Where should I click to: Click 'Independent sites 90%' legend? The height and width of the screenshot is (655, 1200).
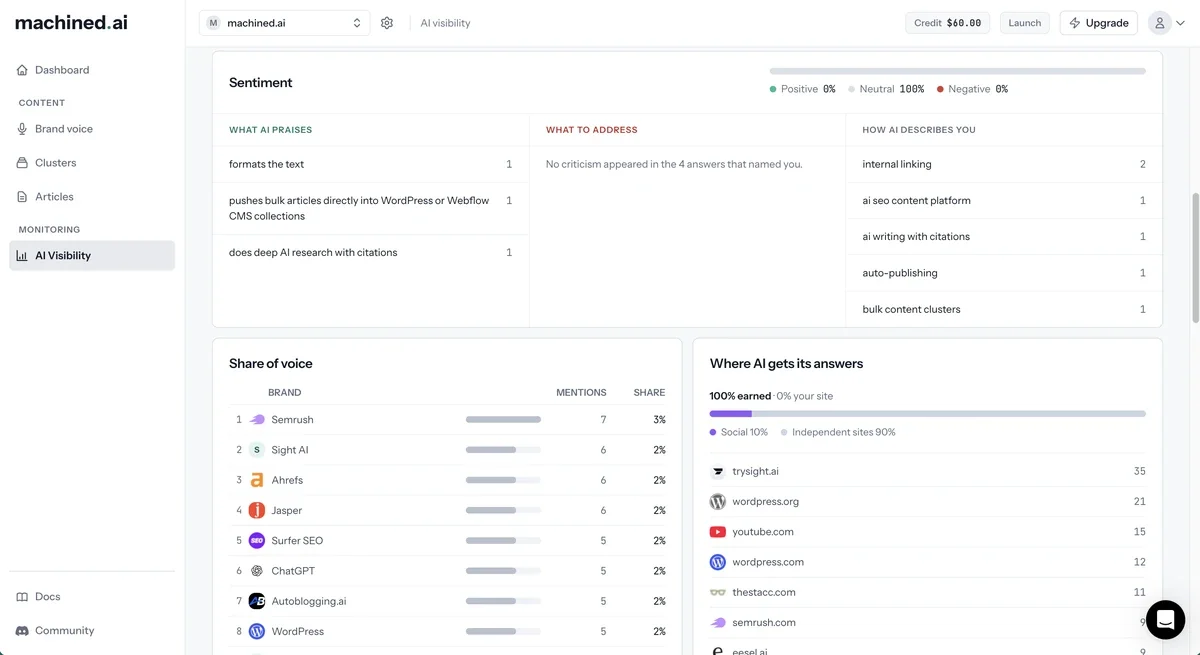pos(838,432)
